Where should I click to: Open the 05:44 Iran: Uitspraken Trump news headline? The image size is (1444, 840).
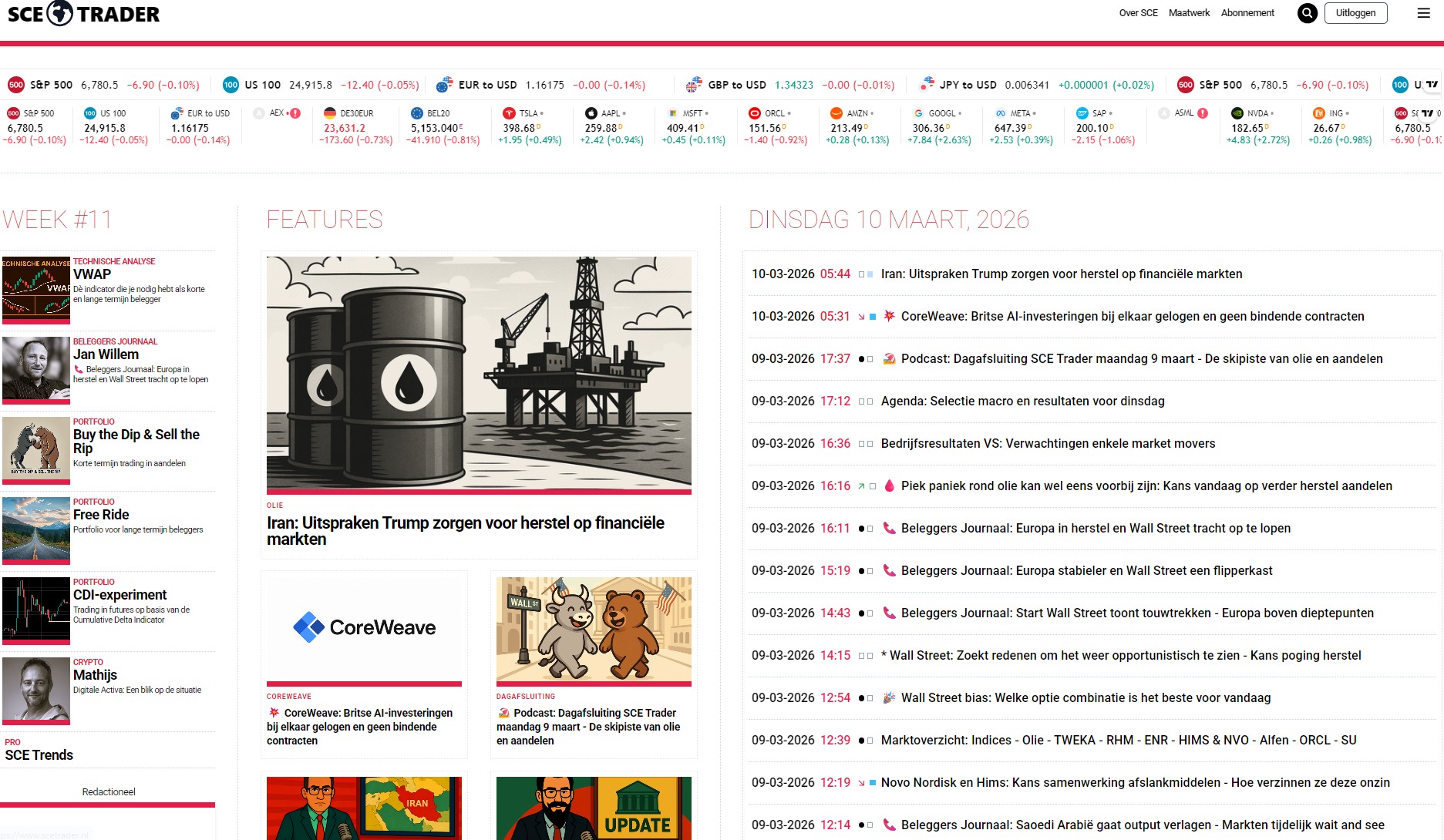point(1062,274)
